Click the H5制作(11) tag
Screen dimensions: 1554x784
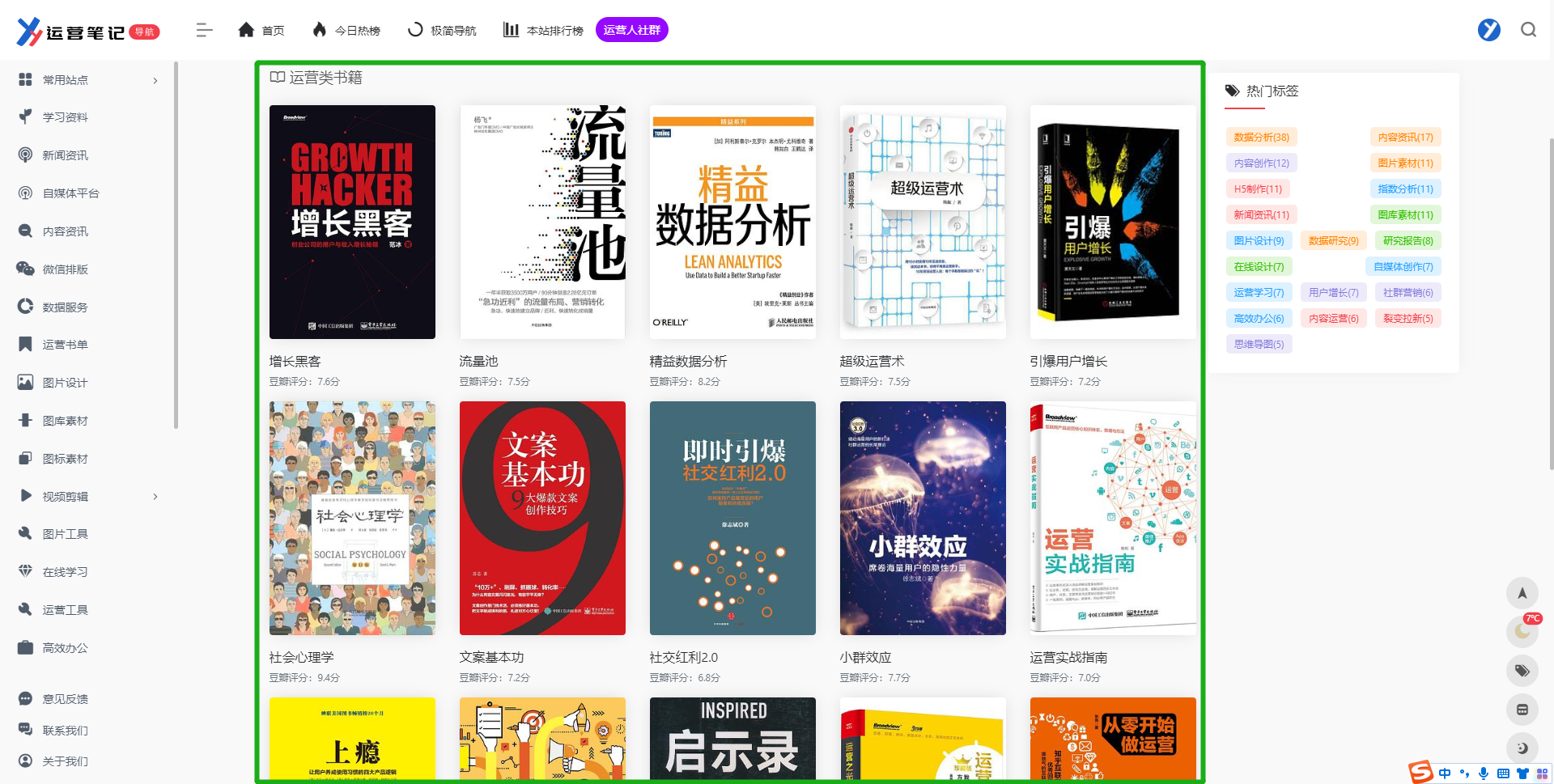coord(1258,189)
